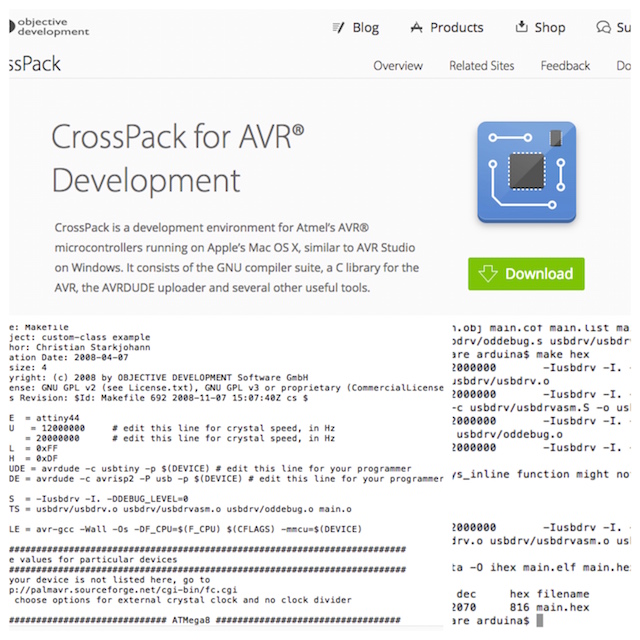Viewport: 640px width, 640px height.
Task: Click the 'attiny44' device line in Makefile
Action: click(x=44, y=418)
